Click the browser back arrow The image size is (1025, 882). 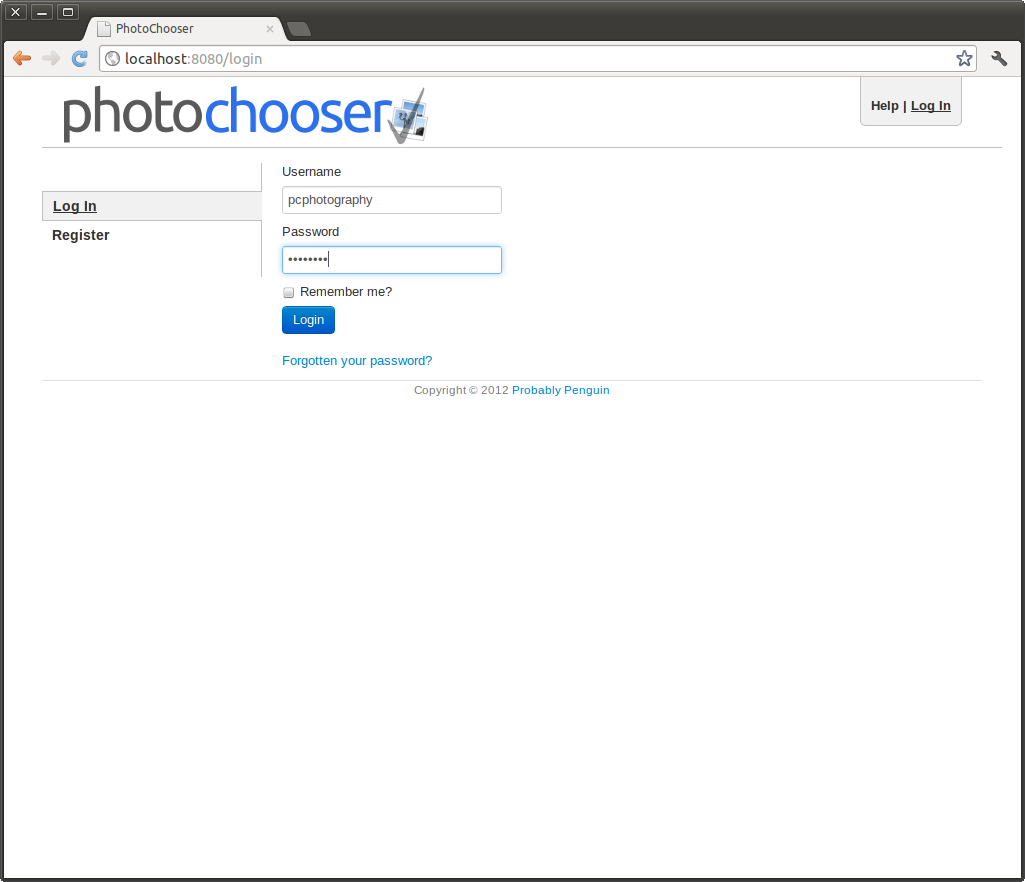22,59
